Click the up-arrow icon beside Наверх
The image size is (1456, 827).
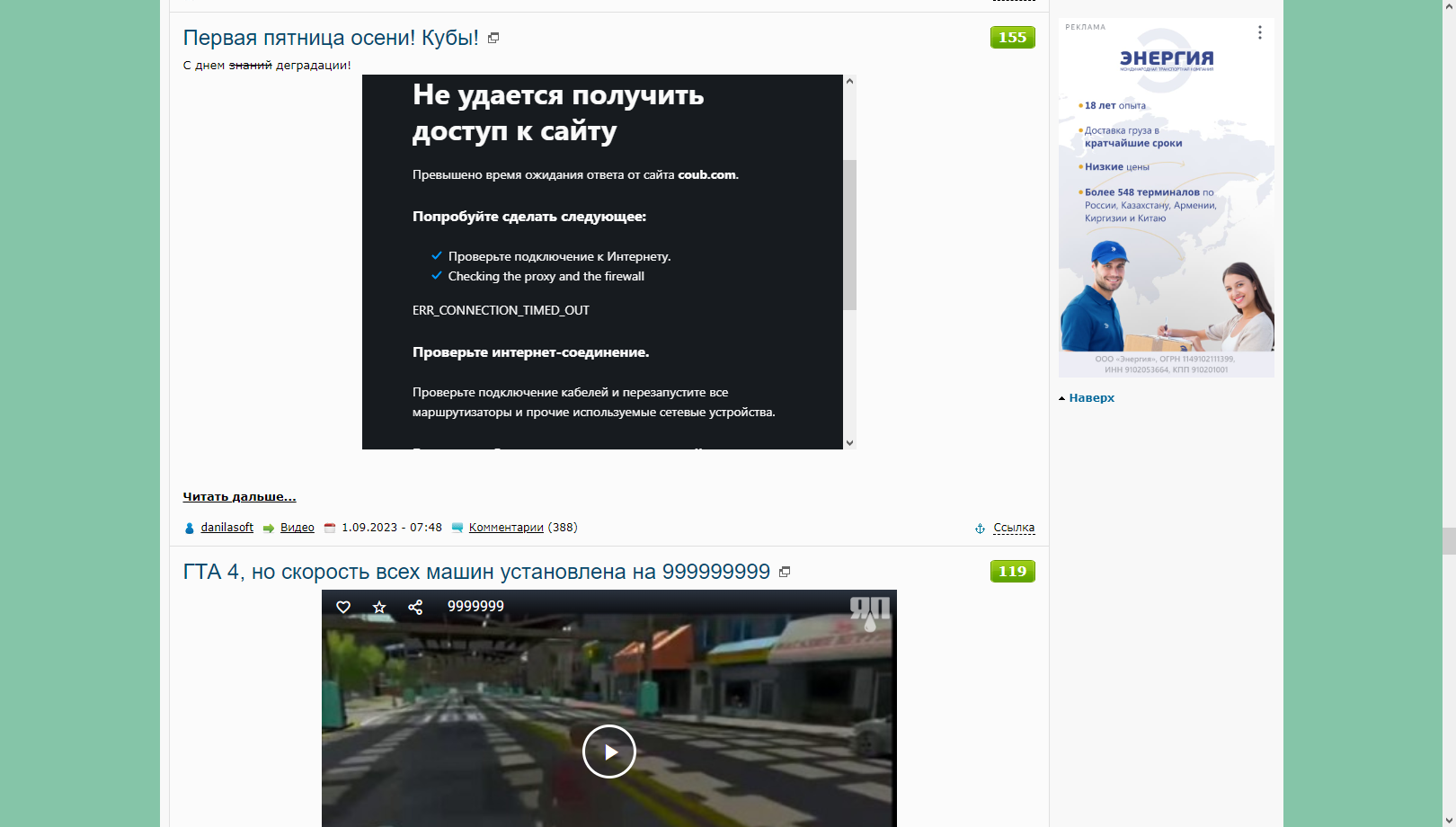coord(1061,398)
